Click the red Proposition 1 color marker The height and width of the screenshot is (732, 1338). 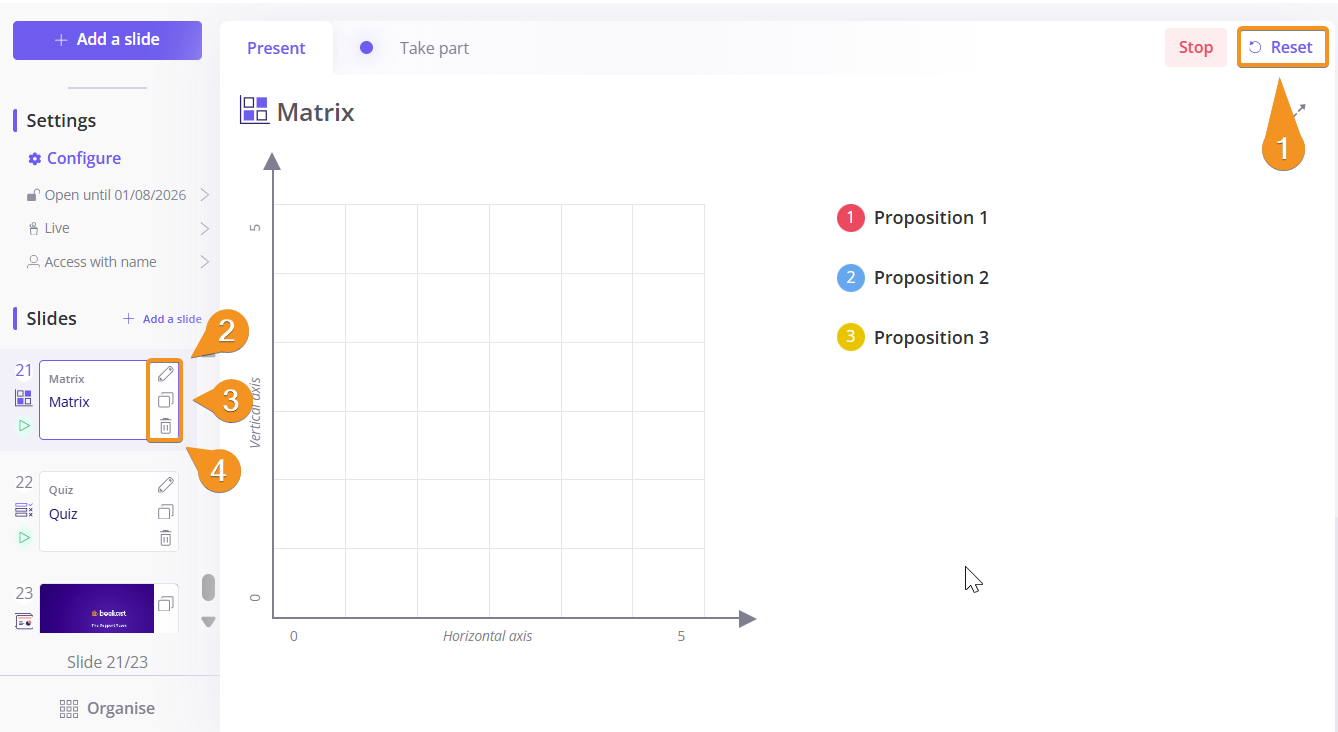click(x=850, y=218)
